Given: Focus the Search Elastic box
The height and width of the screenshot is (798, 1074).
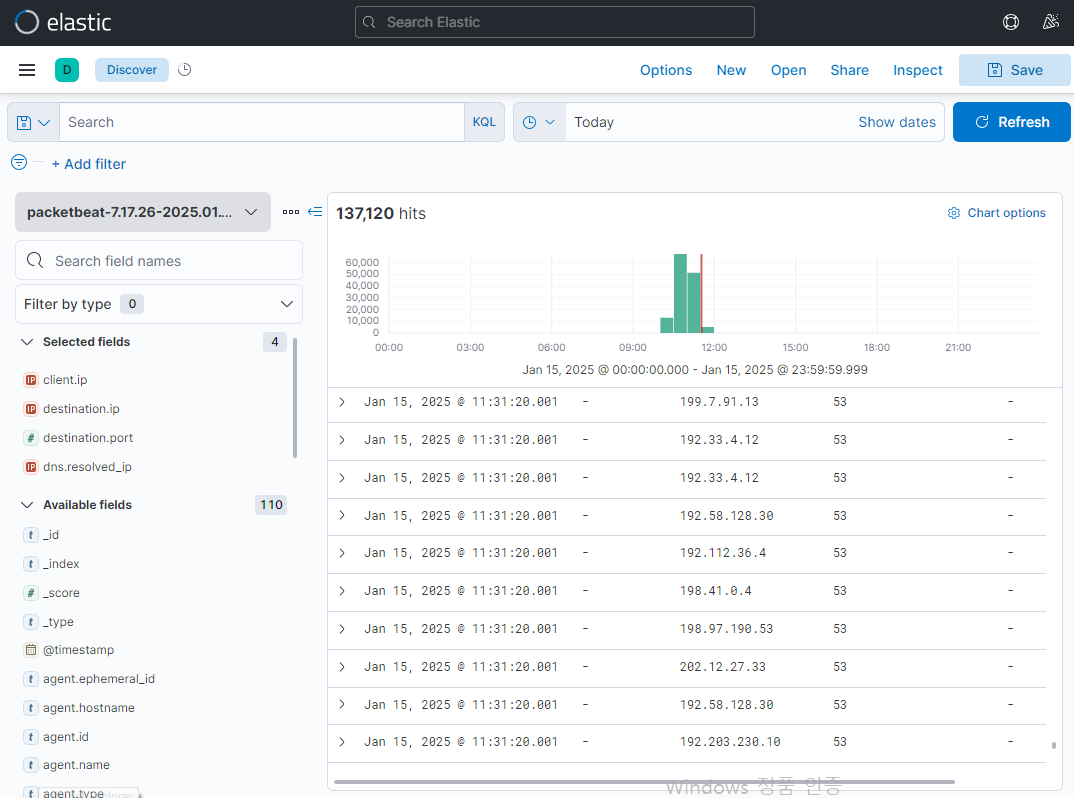Looking at the screenshot, I should click(x=555, y=22).
